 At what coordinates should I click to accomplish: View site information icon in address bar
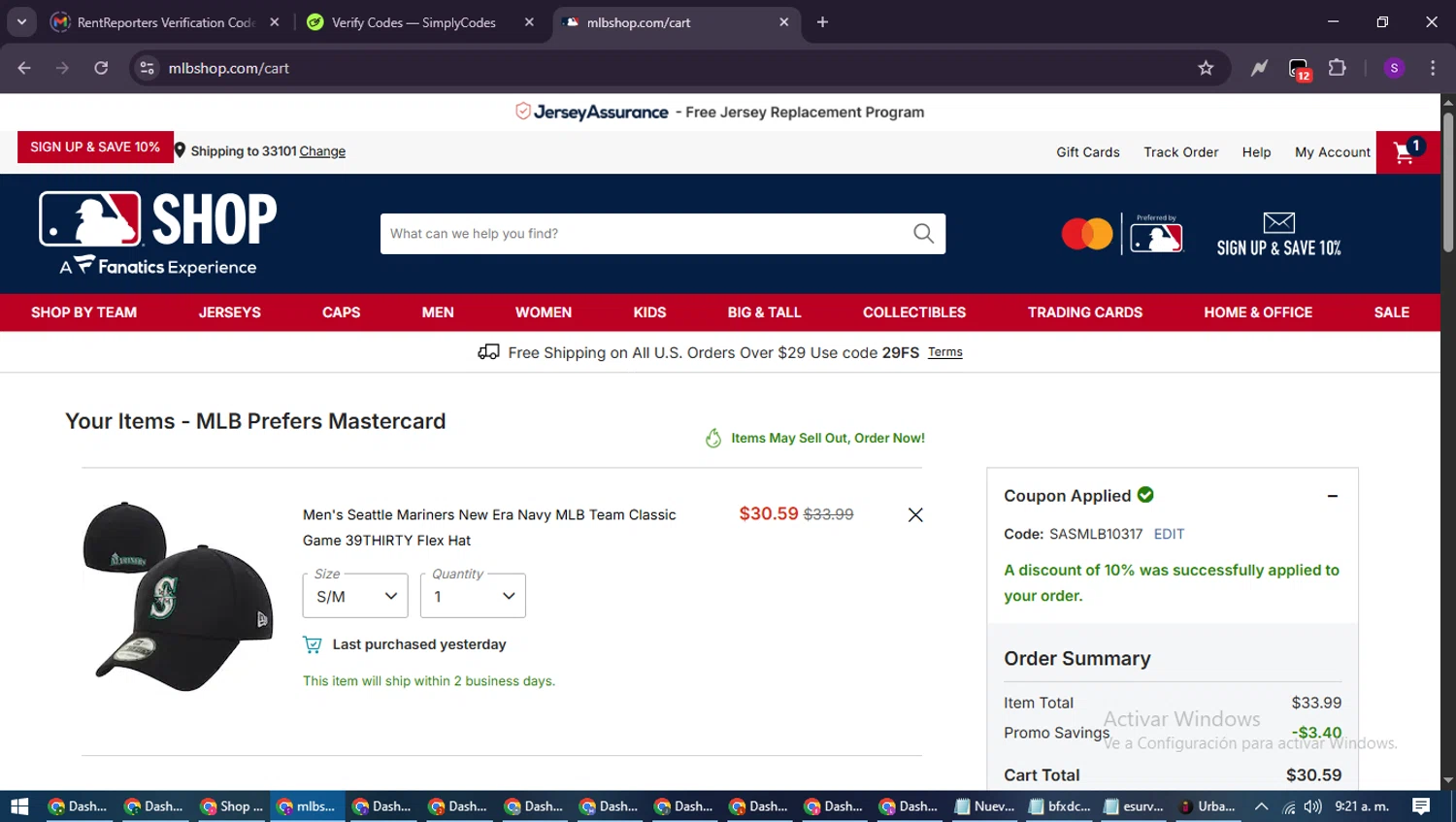click(147, 68)
